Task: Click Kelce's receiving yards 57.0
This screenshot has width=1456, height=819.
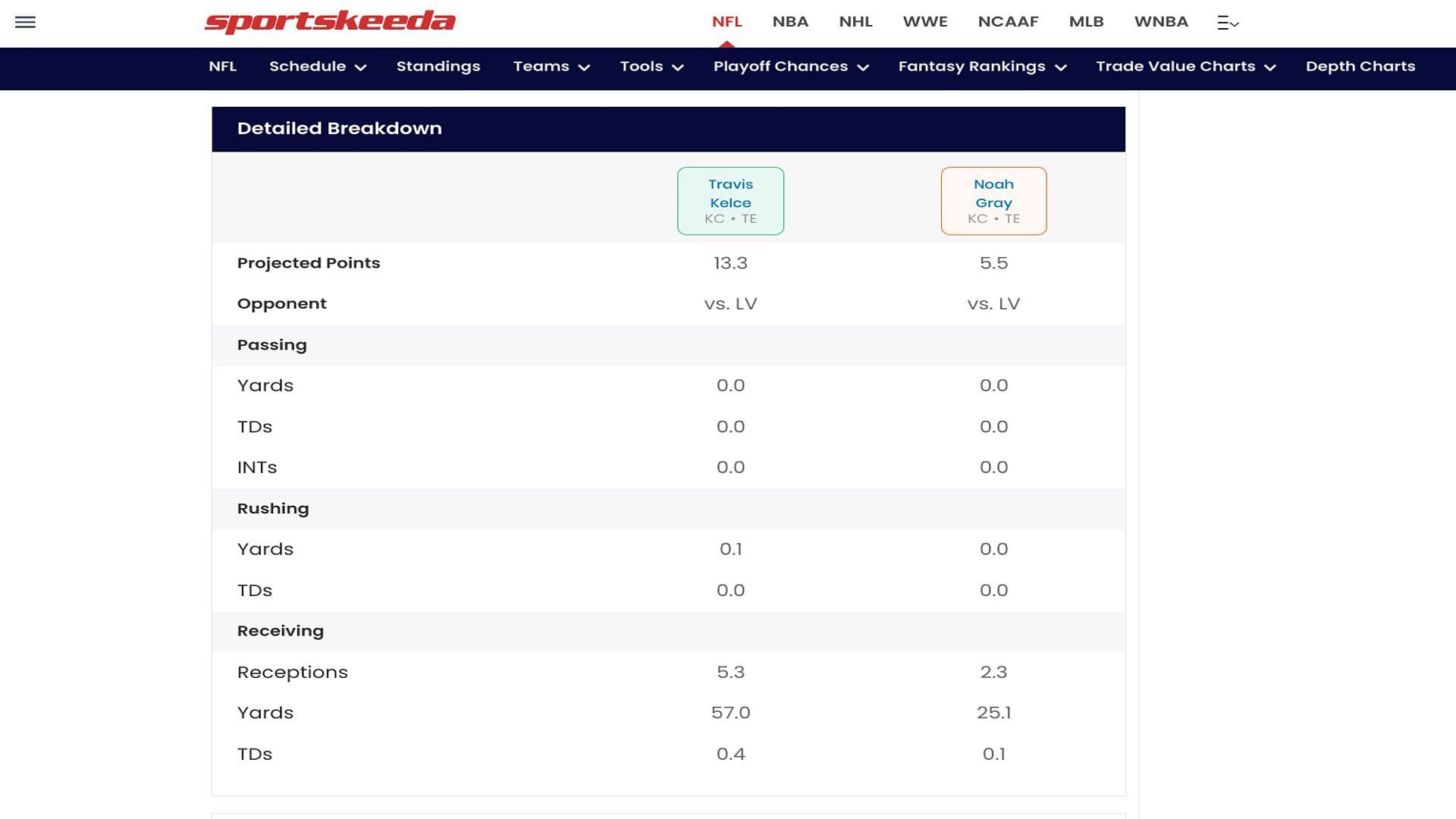Action: (730, 713)
